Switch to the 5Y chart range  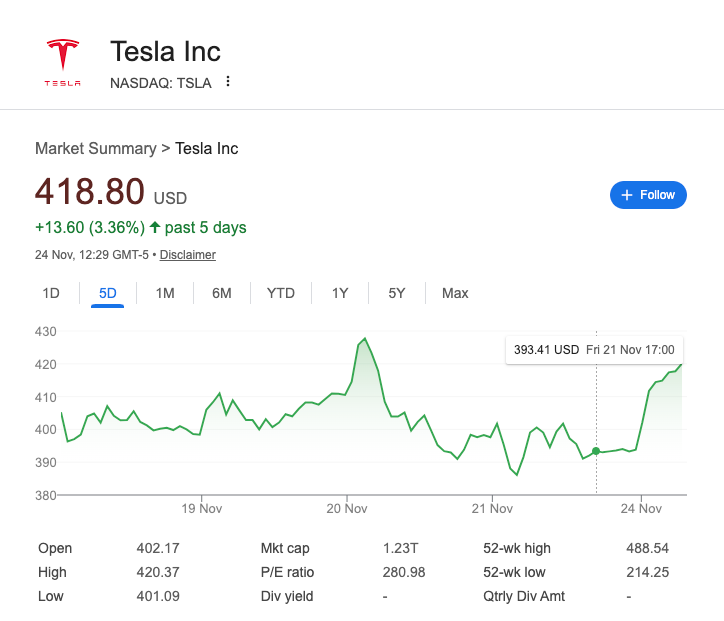coord(397,293)
